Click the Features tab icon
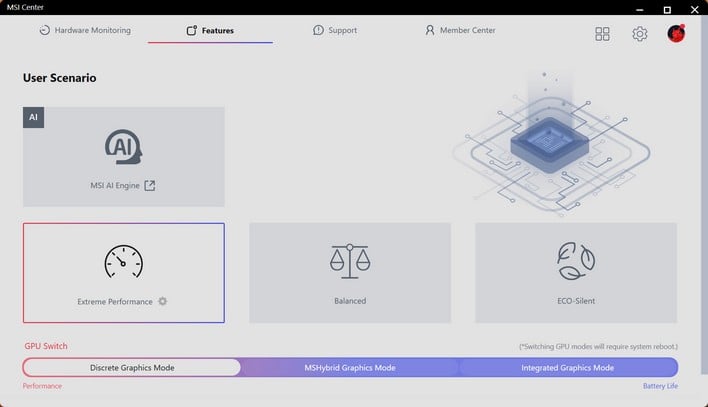 point(191,30)
